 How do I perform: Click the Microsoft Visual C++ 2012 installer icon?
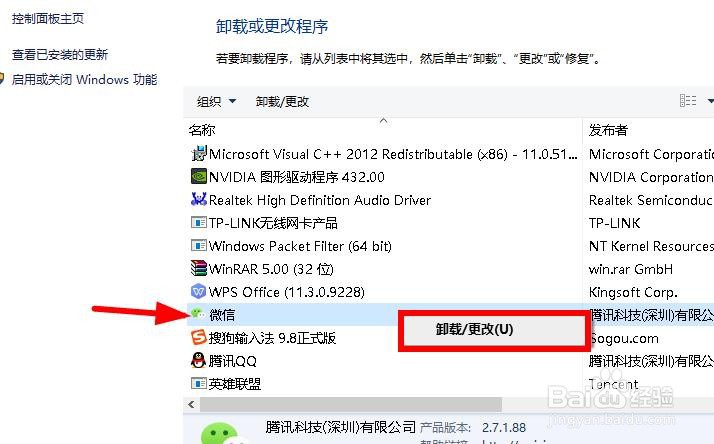[x=199, y=153]
